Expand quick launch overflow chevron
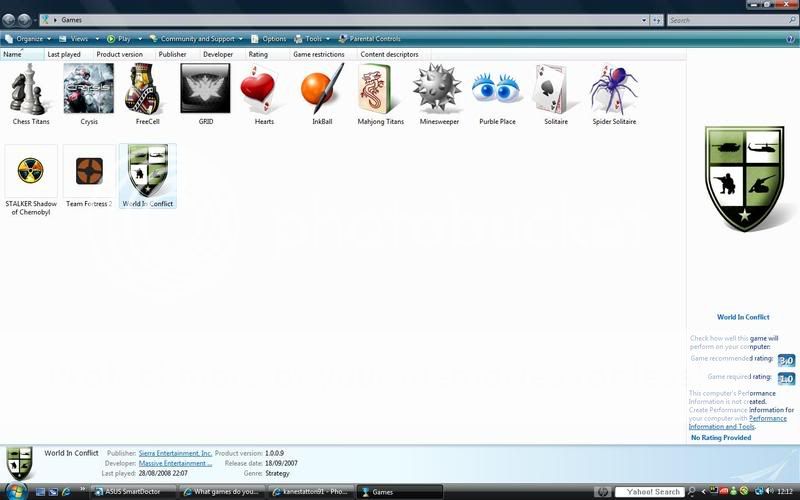 coord(82,490)
